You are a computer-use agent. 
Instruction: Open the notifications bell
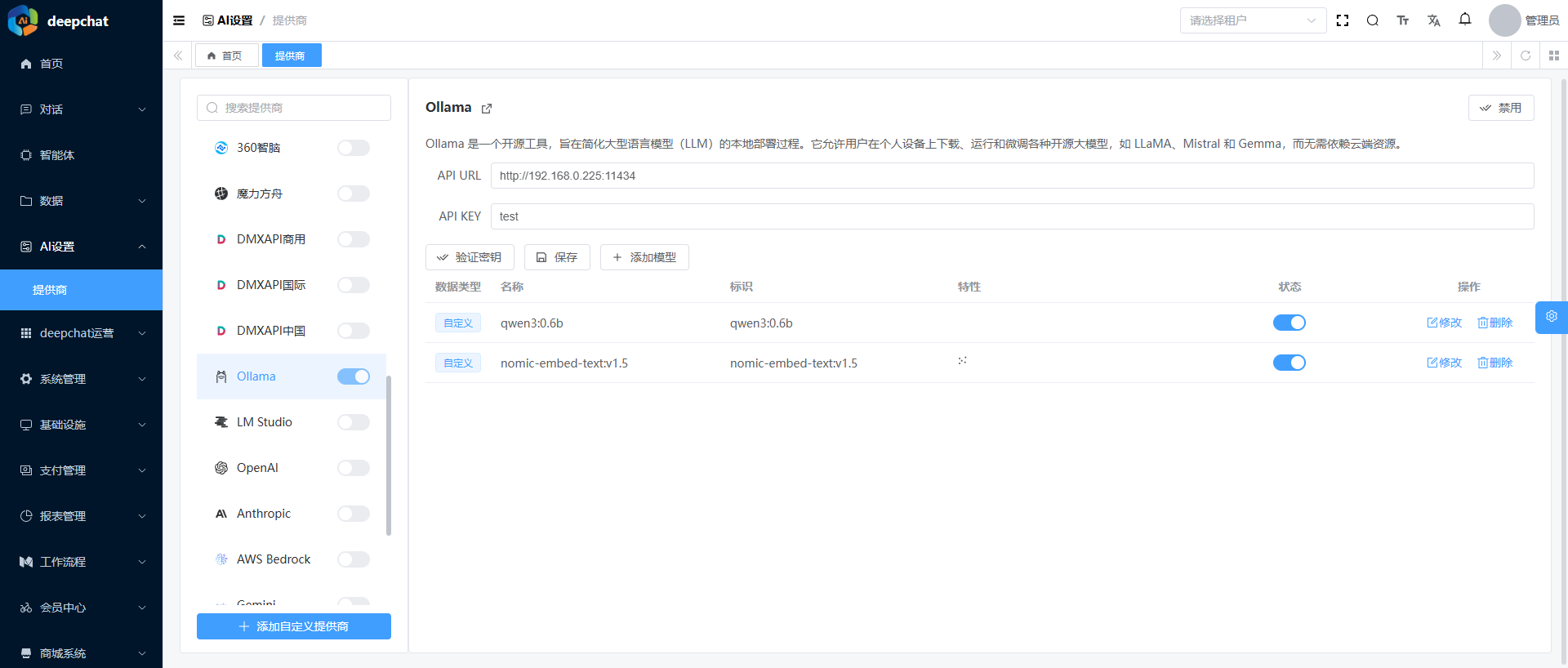(1465, 20)
